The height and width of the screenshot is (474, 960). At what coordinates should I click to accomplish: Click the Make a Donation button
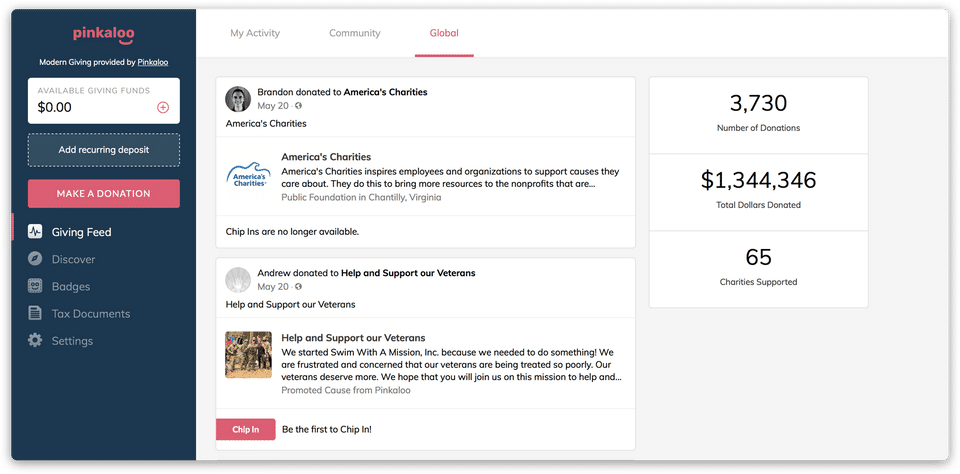tap(103, 194)
